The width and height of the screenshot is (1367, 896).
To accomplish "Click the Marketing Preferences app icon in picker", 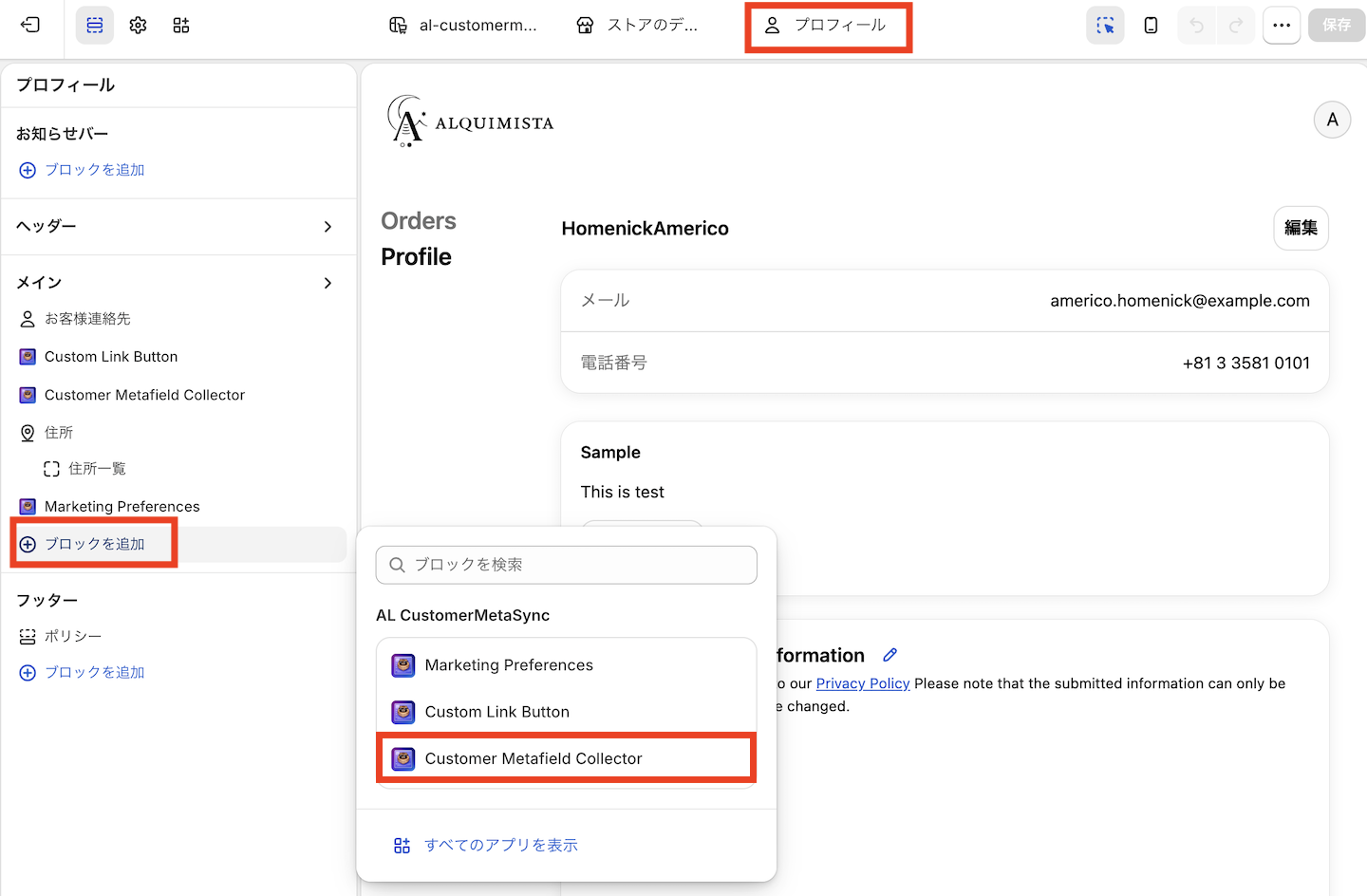I will coord(403,665).
